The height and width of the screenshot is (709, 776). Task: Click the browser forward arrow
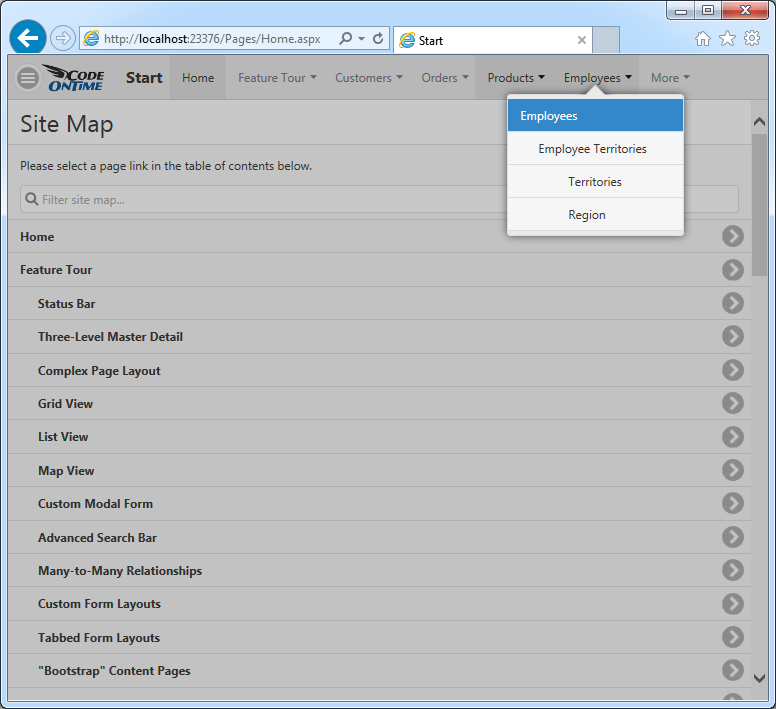tap(63, 38)
